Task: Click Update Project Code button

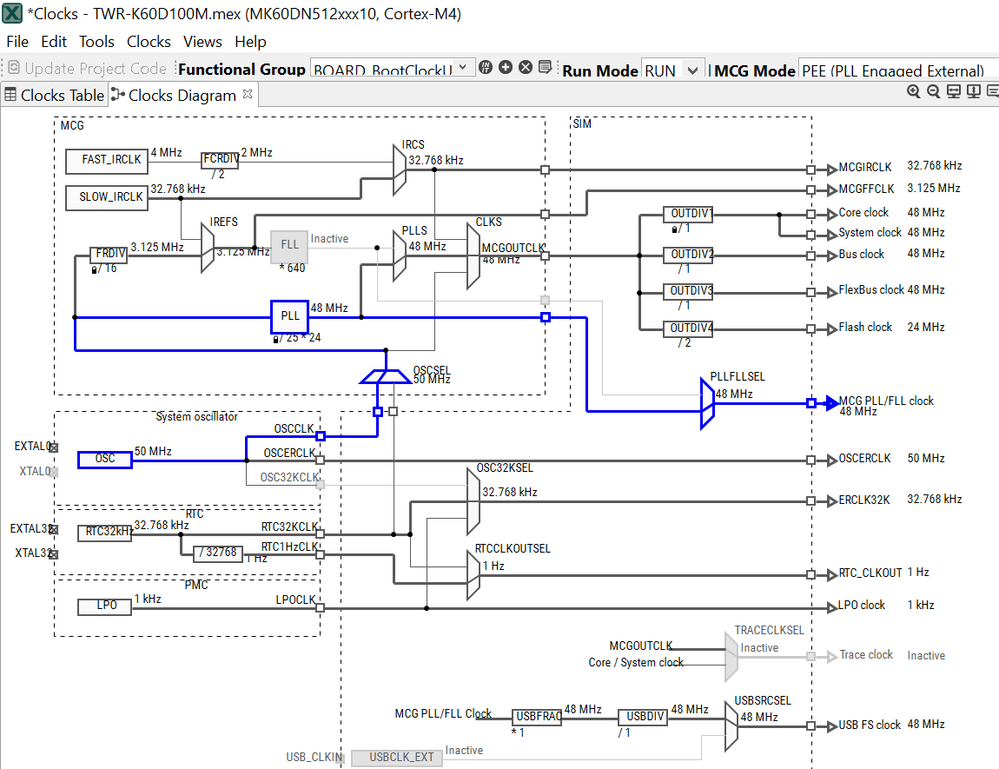Action: (87, 68)
